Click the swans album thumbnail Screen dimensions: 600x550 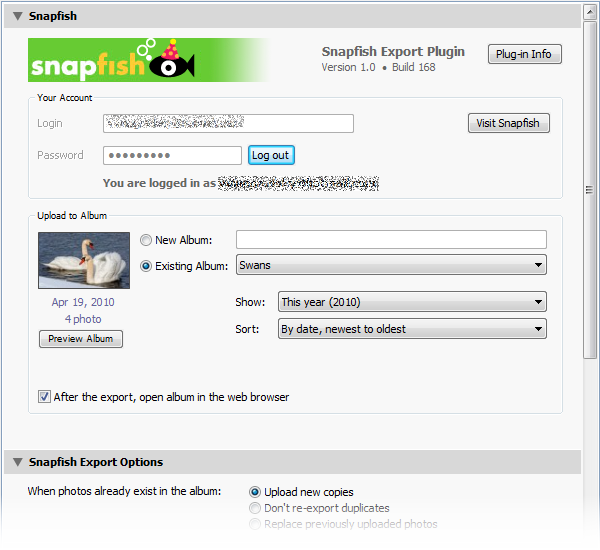[84, 260]
